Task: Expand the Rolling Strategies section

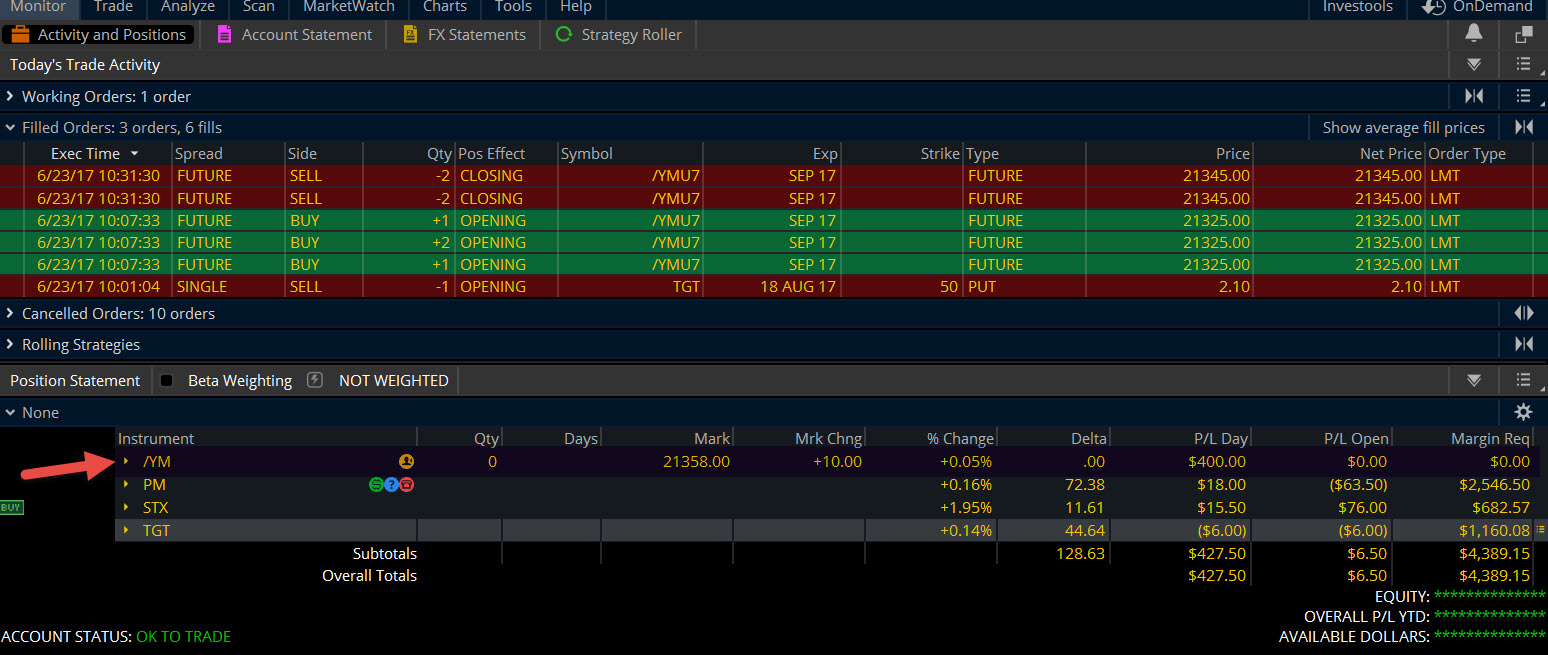Action: click(x=10, y=344)
